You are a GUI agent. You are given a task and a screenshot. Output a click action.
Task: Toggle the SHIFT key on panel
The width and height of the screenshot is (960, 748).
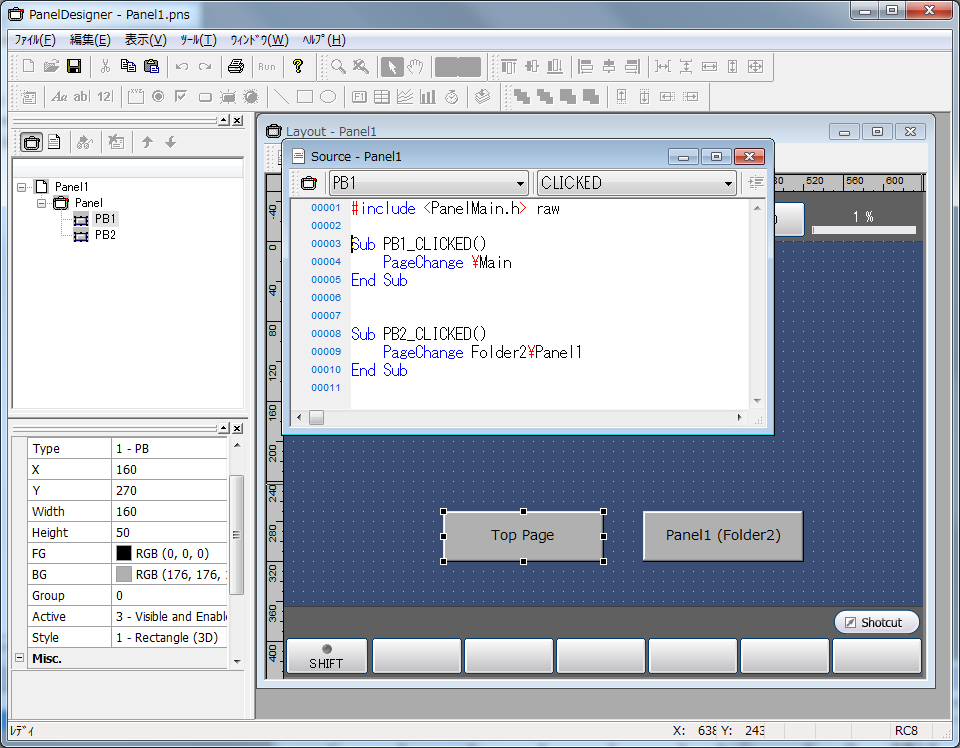tap(326, 656)
